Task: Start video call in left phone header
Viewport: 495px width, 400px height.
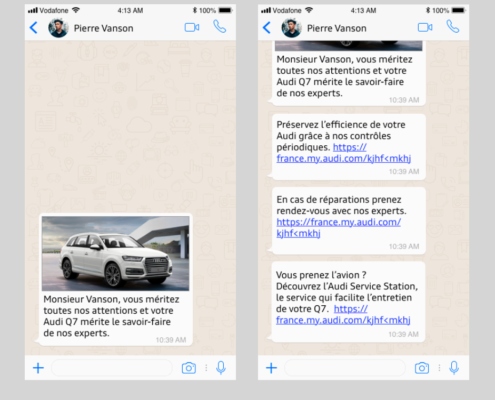Action: (x=192, y=27)
